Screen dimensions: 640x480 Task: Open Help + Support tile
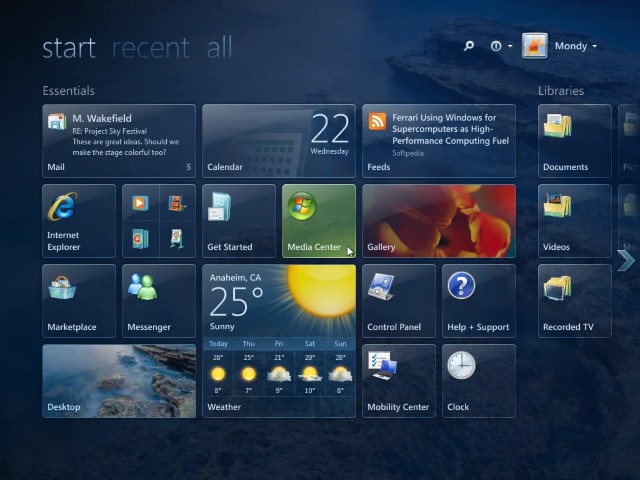click(x=478, y=300)
